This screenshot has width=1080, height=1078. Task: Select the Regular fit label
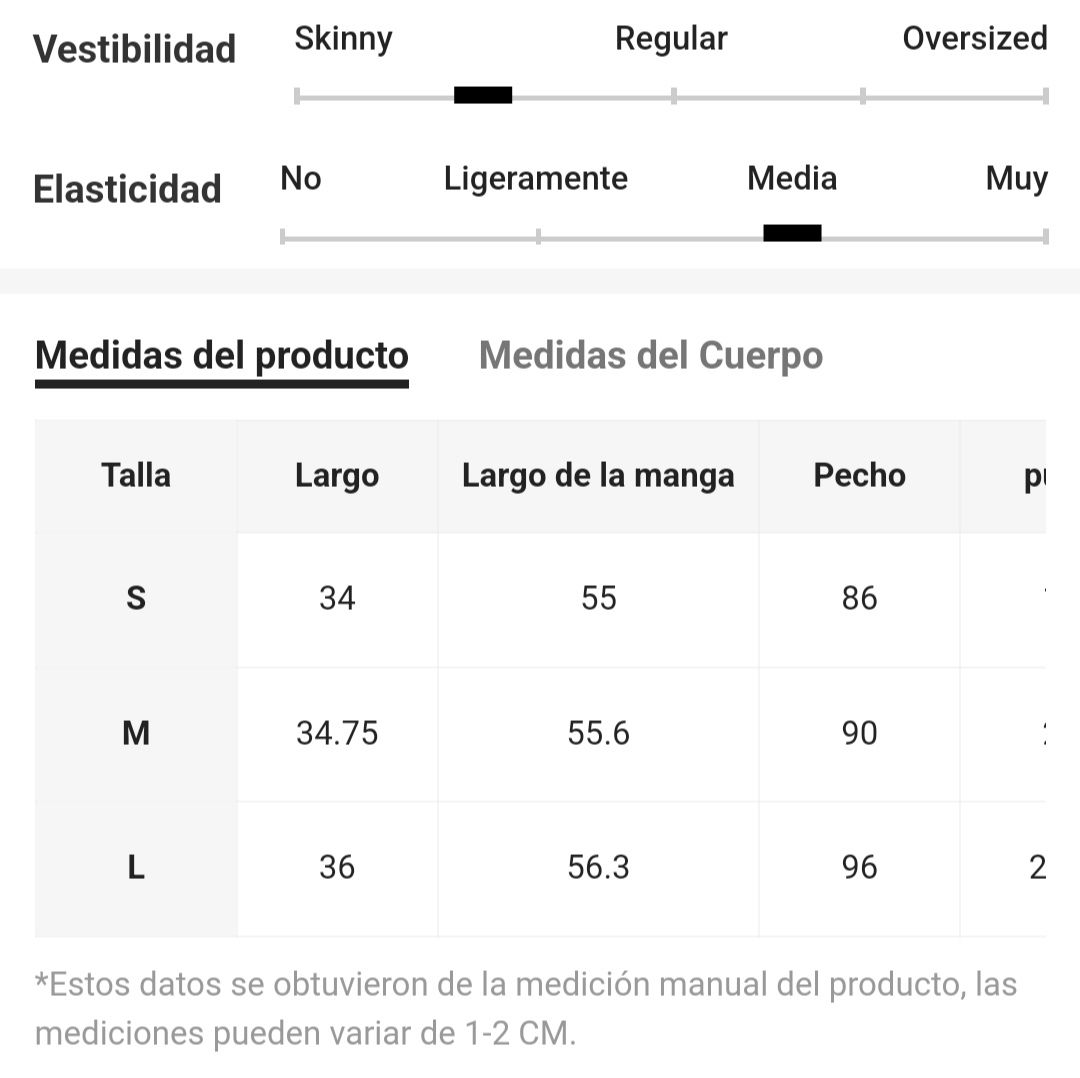tap(671, 39)
